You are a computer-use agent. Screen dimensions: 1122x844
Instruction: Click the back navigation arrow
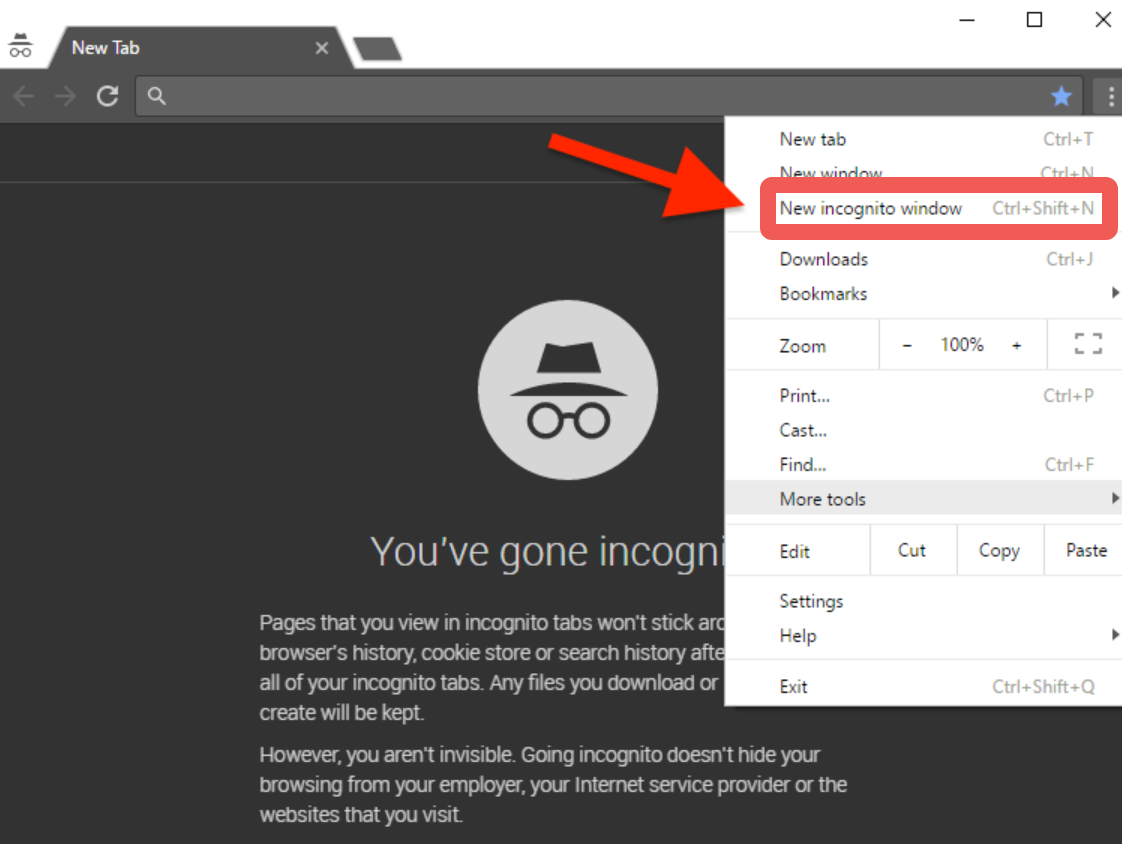pyautogui.click(x=24, y=96)
